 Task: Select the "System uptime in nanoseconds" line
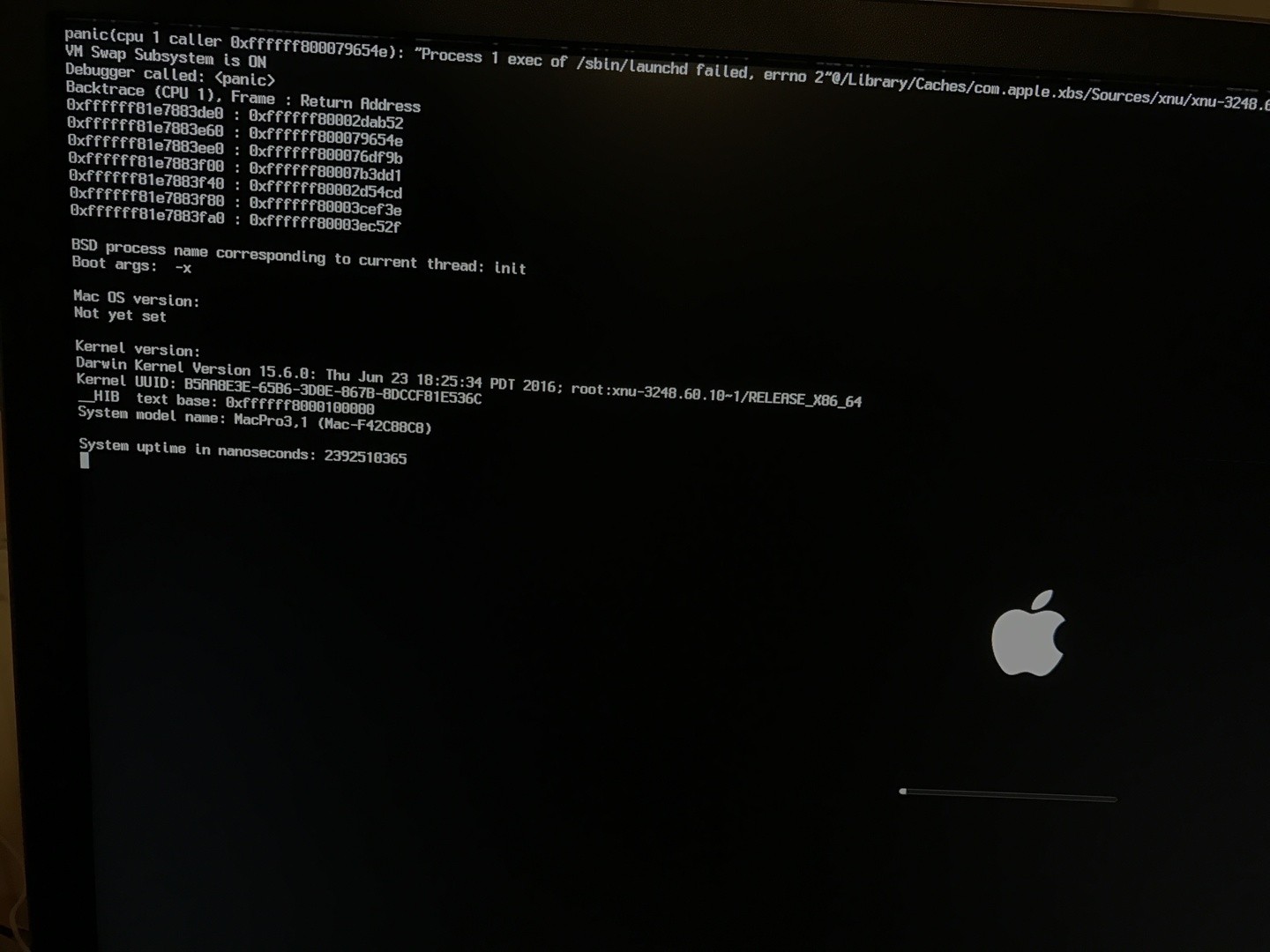(x=243, y=450)
